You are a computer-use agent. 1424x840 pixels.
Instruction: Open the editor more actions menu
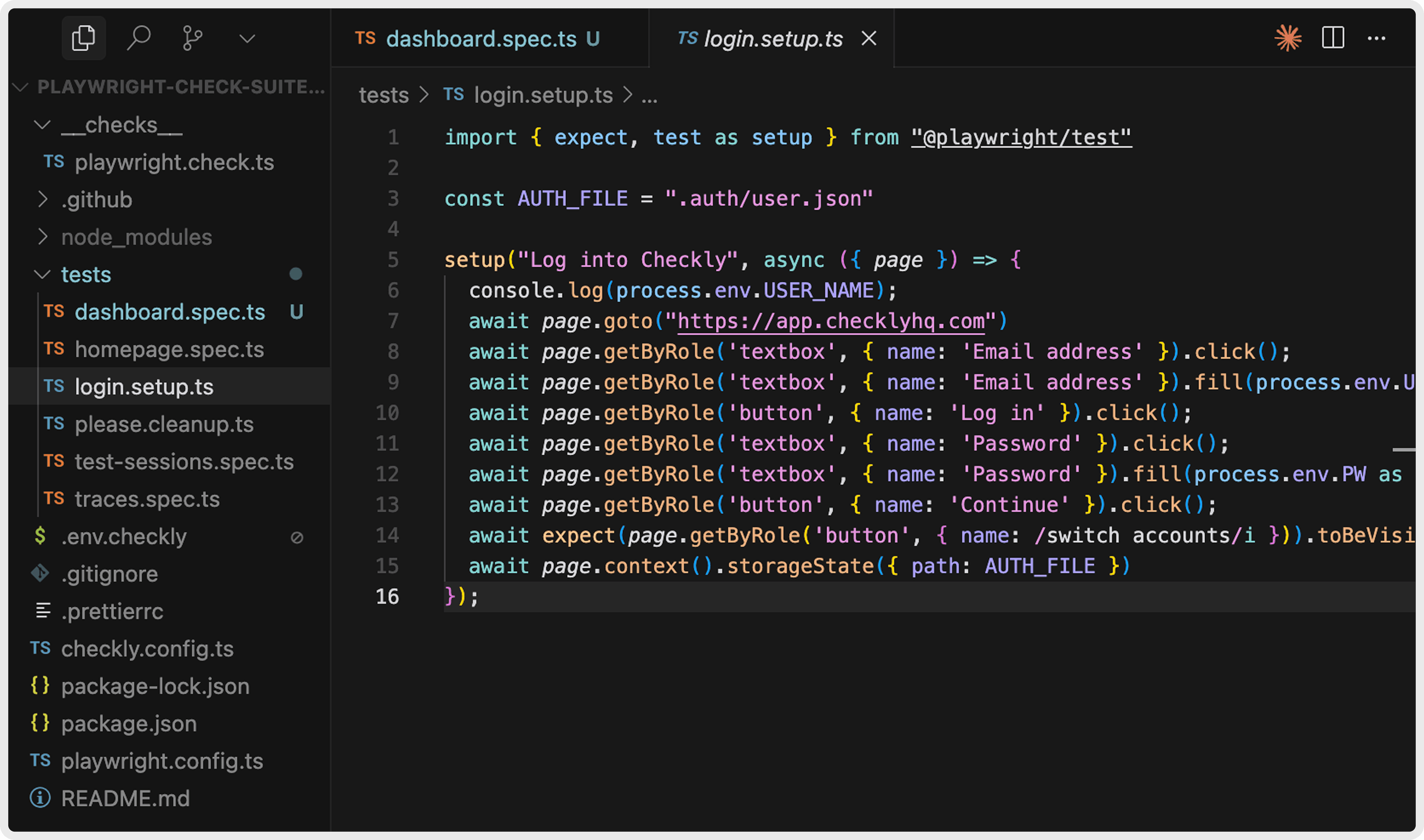(x=1376, y=39)
